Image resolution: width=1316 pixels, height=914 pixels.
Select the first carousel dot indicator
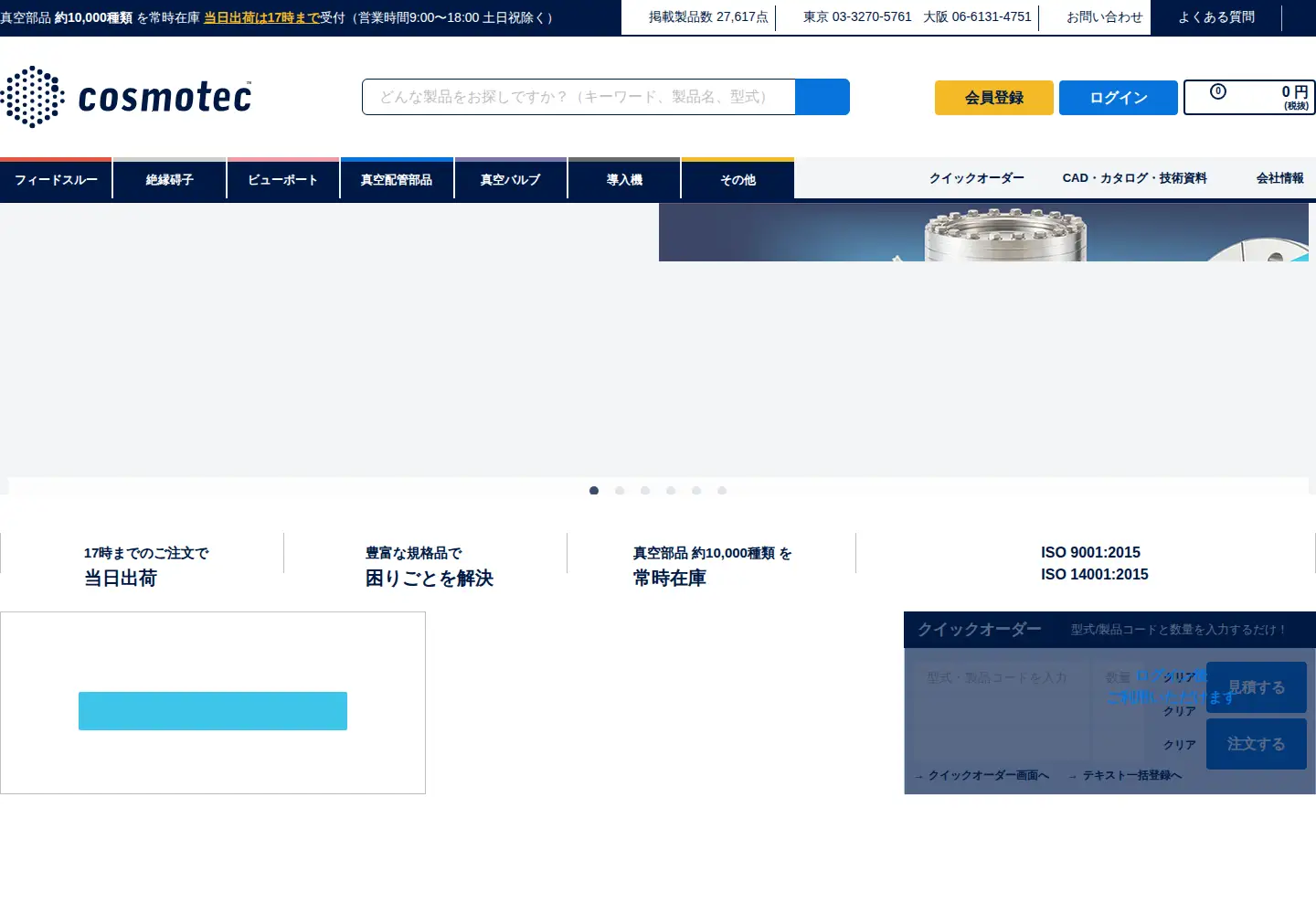pyautogui.click(x=594, y=491)
